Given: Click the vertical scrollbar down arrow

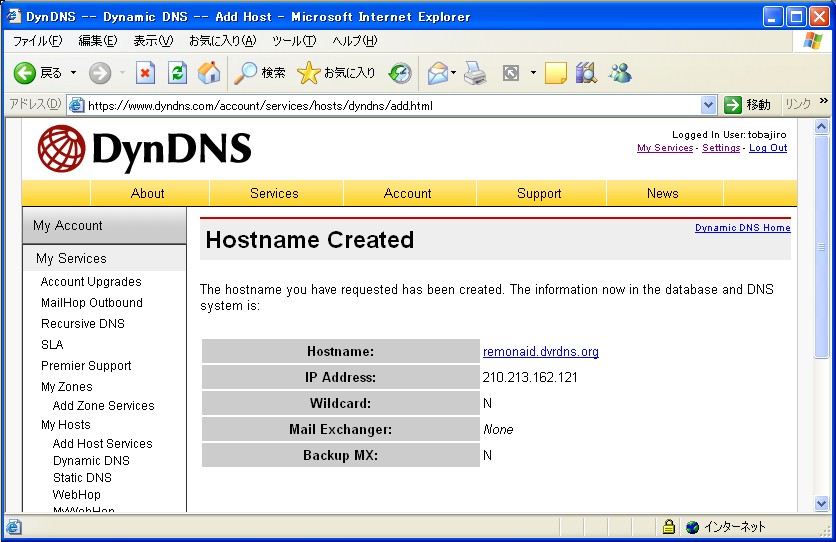Looking at the screenshot, I should pyautogui.click(x=821, y=503).
